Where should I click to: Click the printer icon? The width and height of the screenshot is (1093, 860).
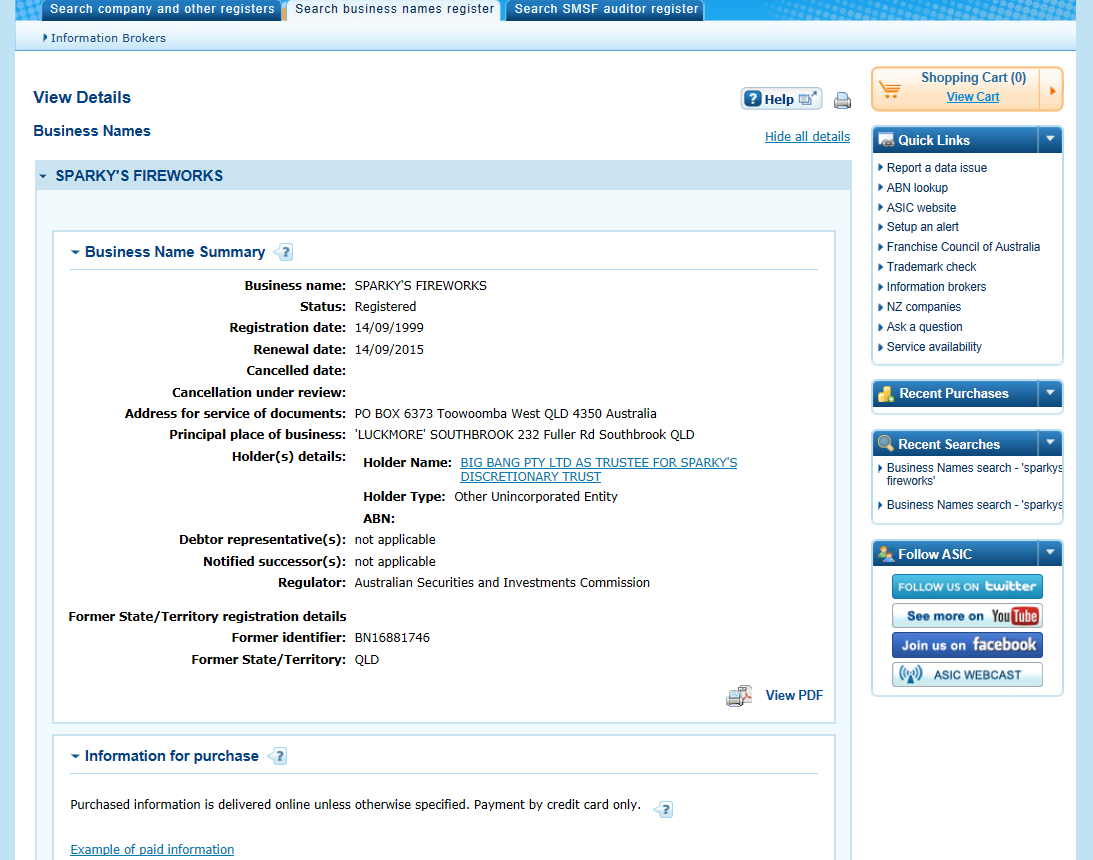coord(842,100)
